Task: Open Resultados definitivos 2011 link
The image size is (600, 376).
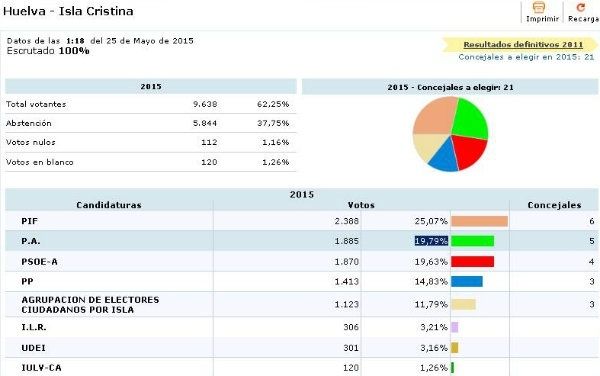Action: click(523, 44)
